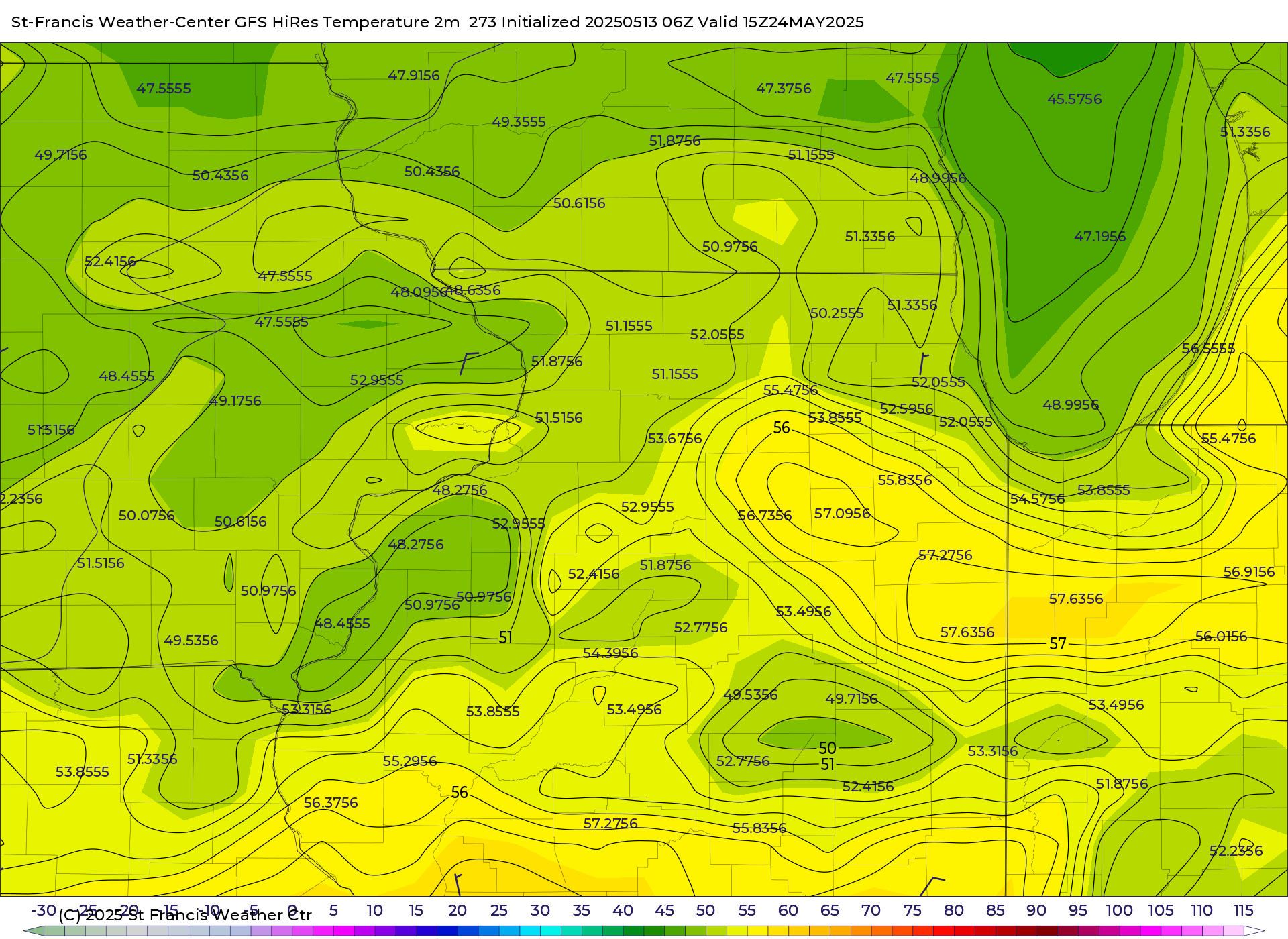Click the Valid 15Z24MAY2025 text
The image size is (1288, 939).
[781, 22]
